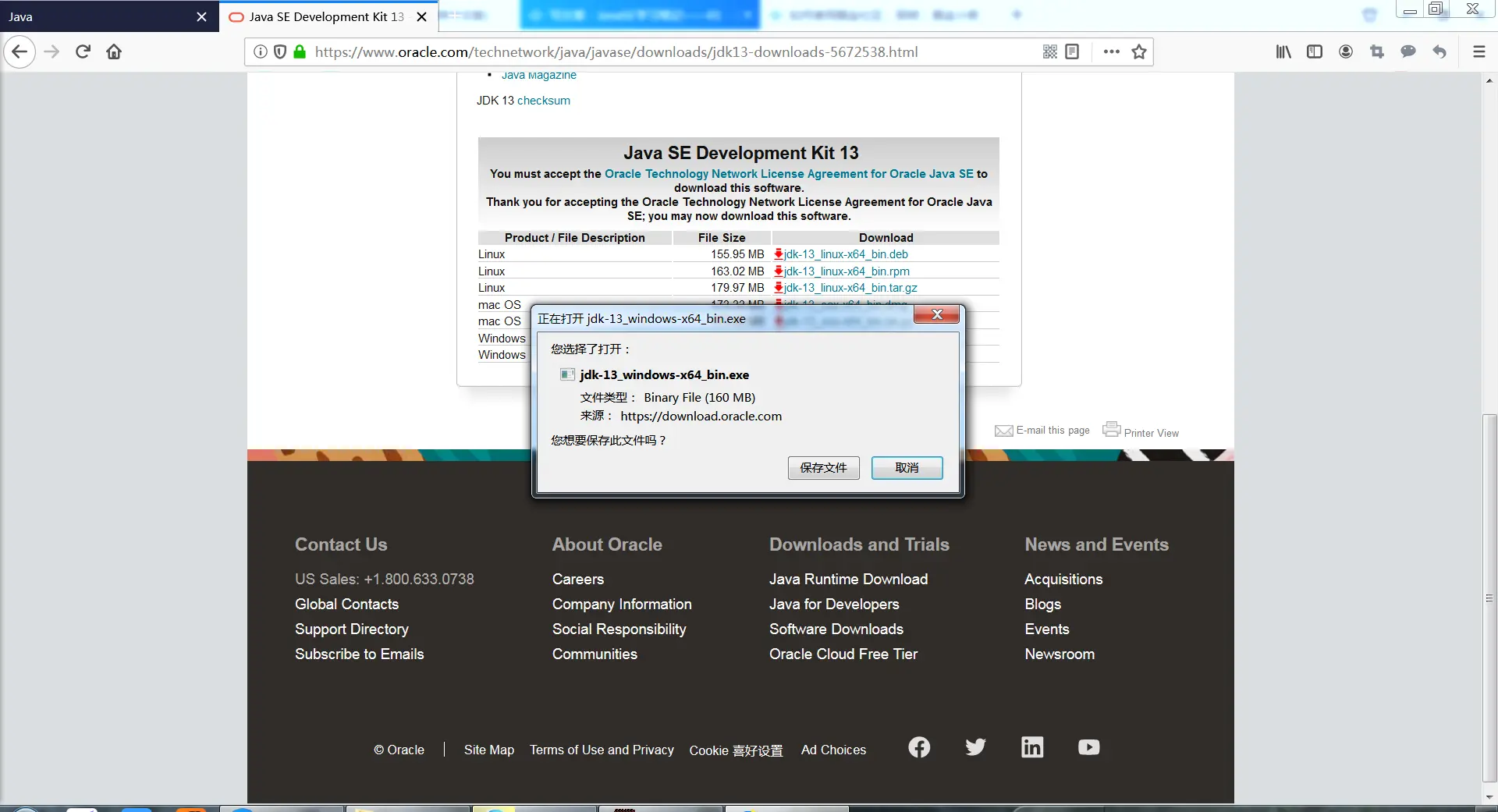Open the Support Directory link
Image resolution: width=1498 pixels, height=812 pixels.
352,629
